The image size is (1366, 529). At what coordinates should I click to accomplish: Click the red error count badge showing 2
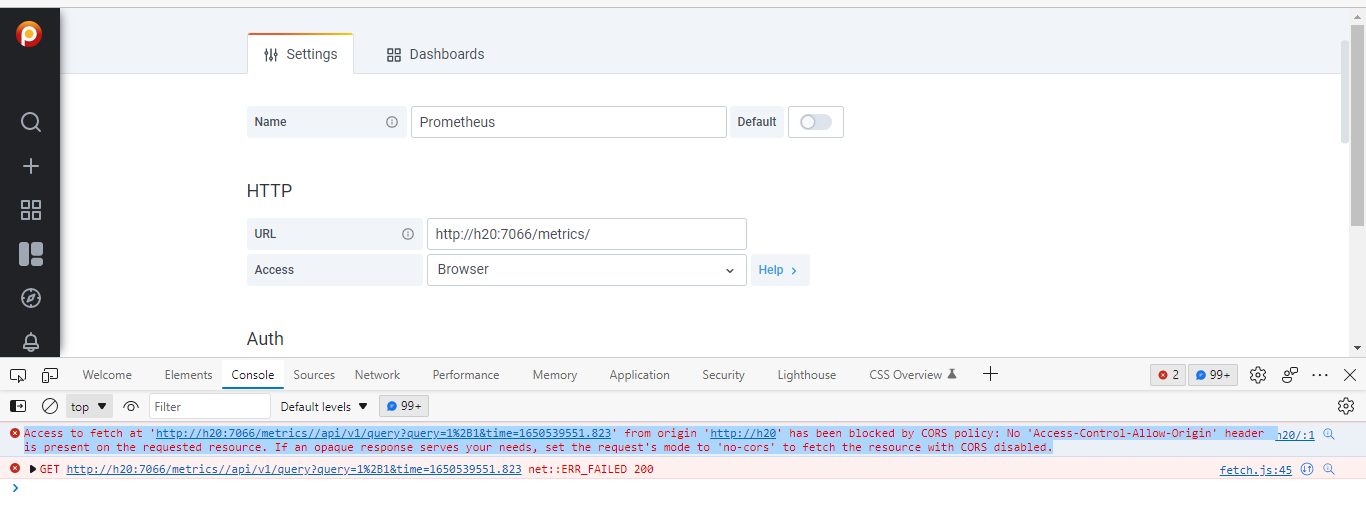click(1168, 375)
